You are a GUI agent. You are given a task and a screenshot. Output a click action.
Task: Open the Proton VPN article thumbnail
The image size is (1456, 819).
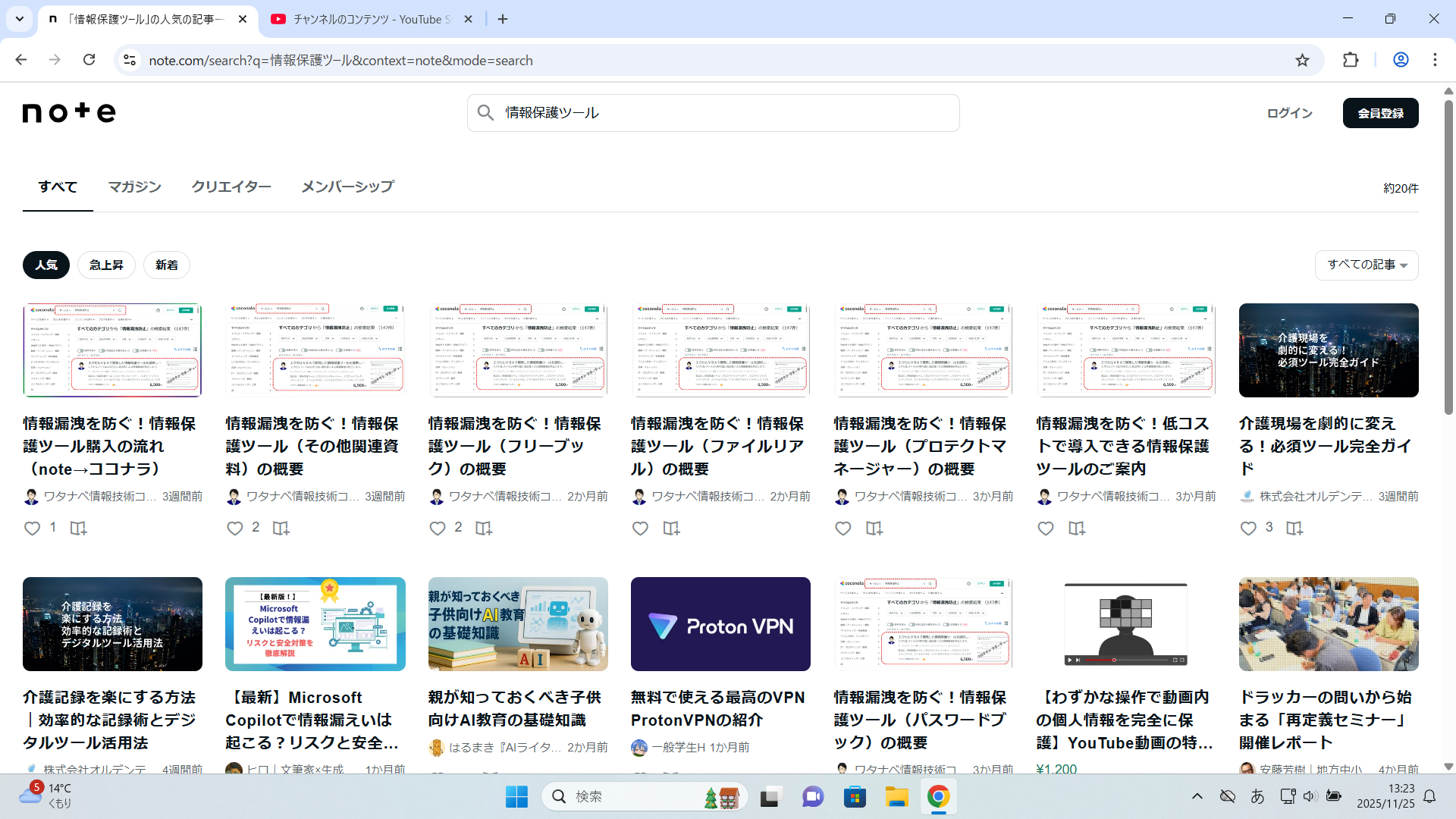720,624
